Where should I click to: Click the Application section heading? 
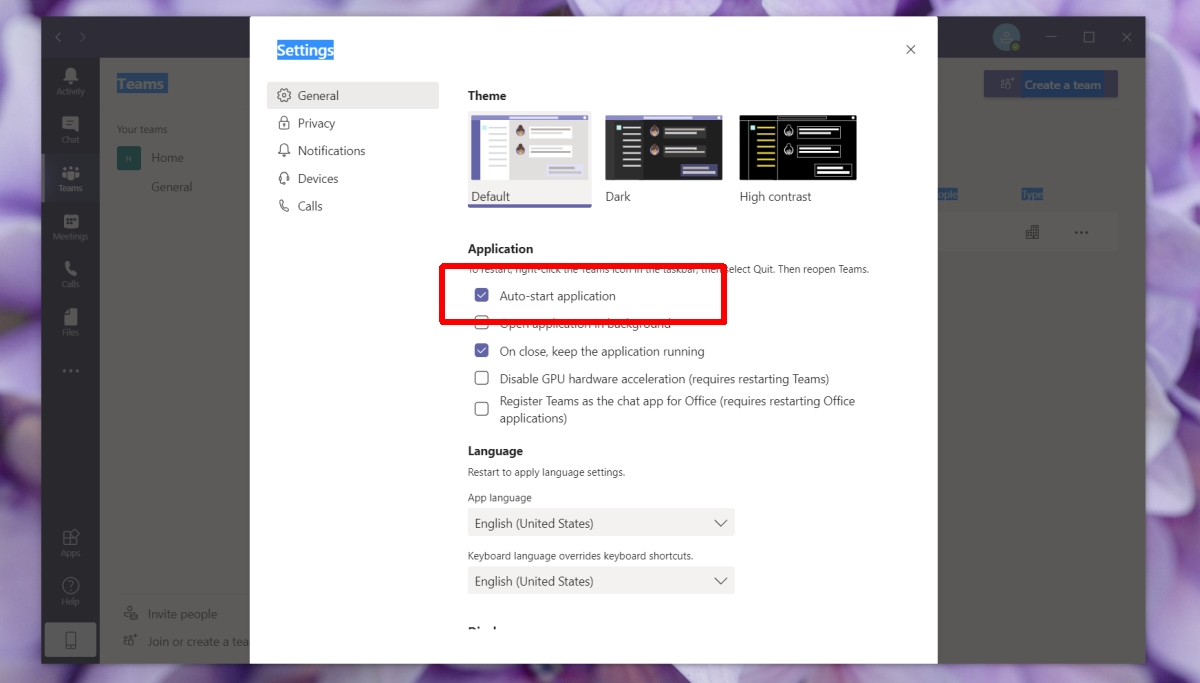click(x=500, y=249)
